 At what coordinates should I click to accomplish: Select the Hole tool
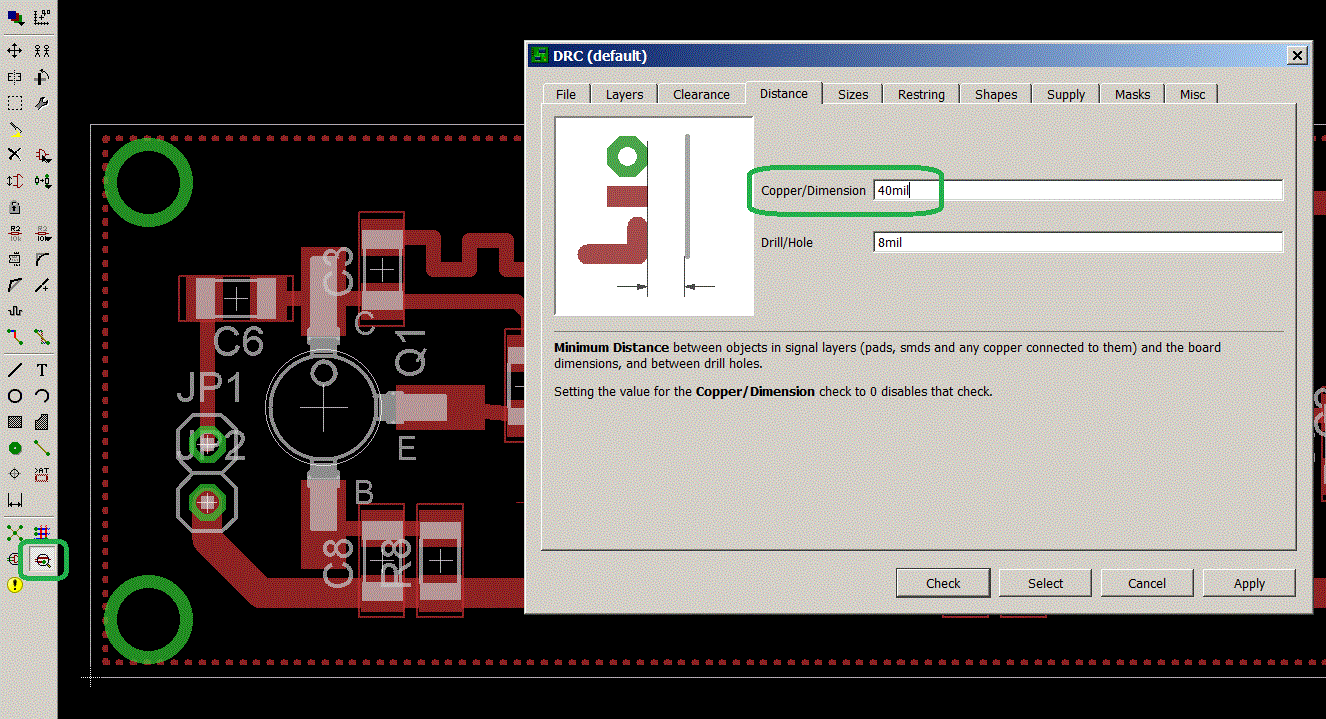click(15, 474)
